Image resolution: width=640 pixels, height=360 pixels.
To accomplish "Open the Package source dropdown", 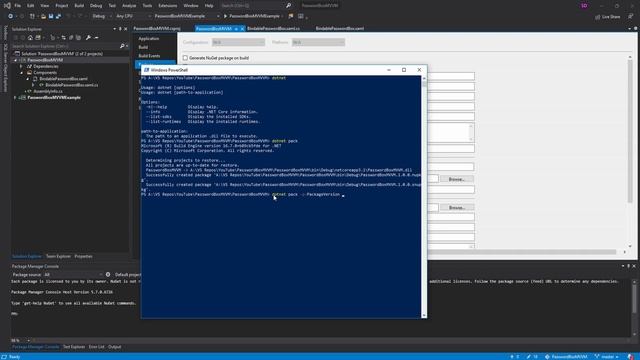I will pos(72,275).
